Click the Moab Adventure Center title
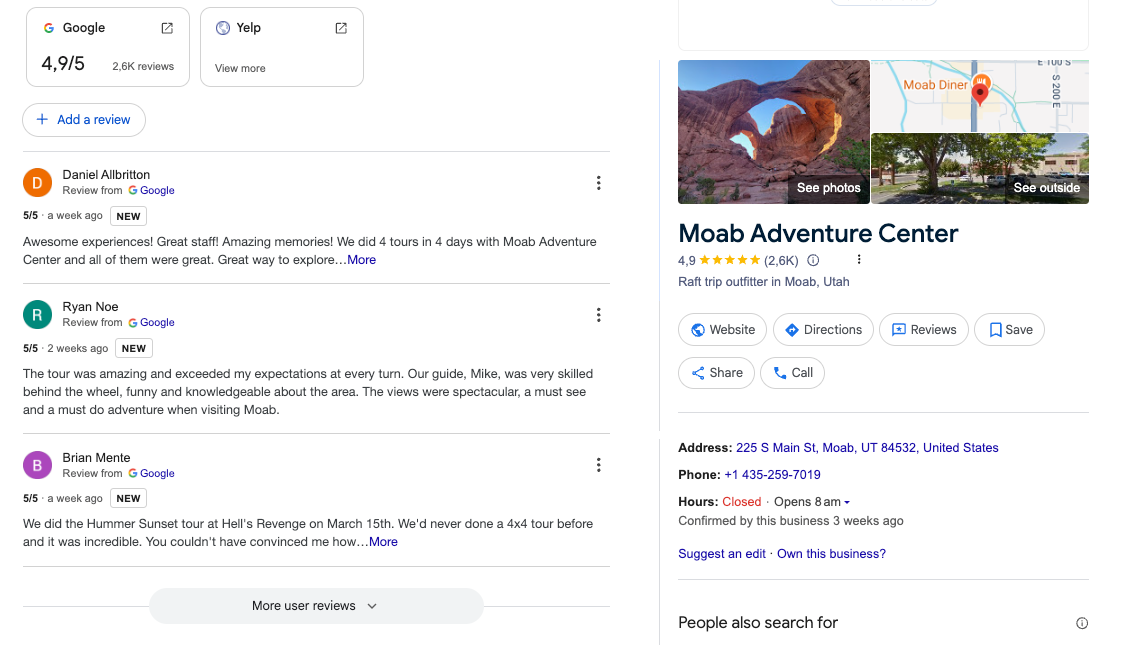 click(x=818, y=233)
